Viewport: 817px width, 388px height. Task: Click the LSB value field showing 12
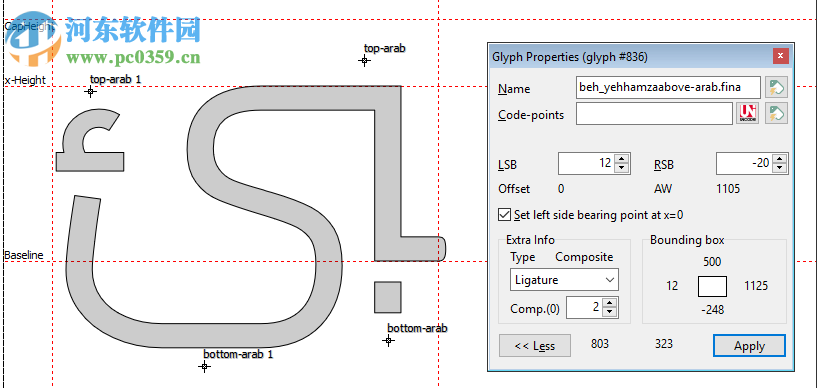pyautogui.click(x=587, y=164)
